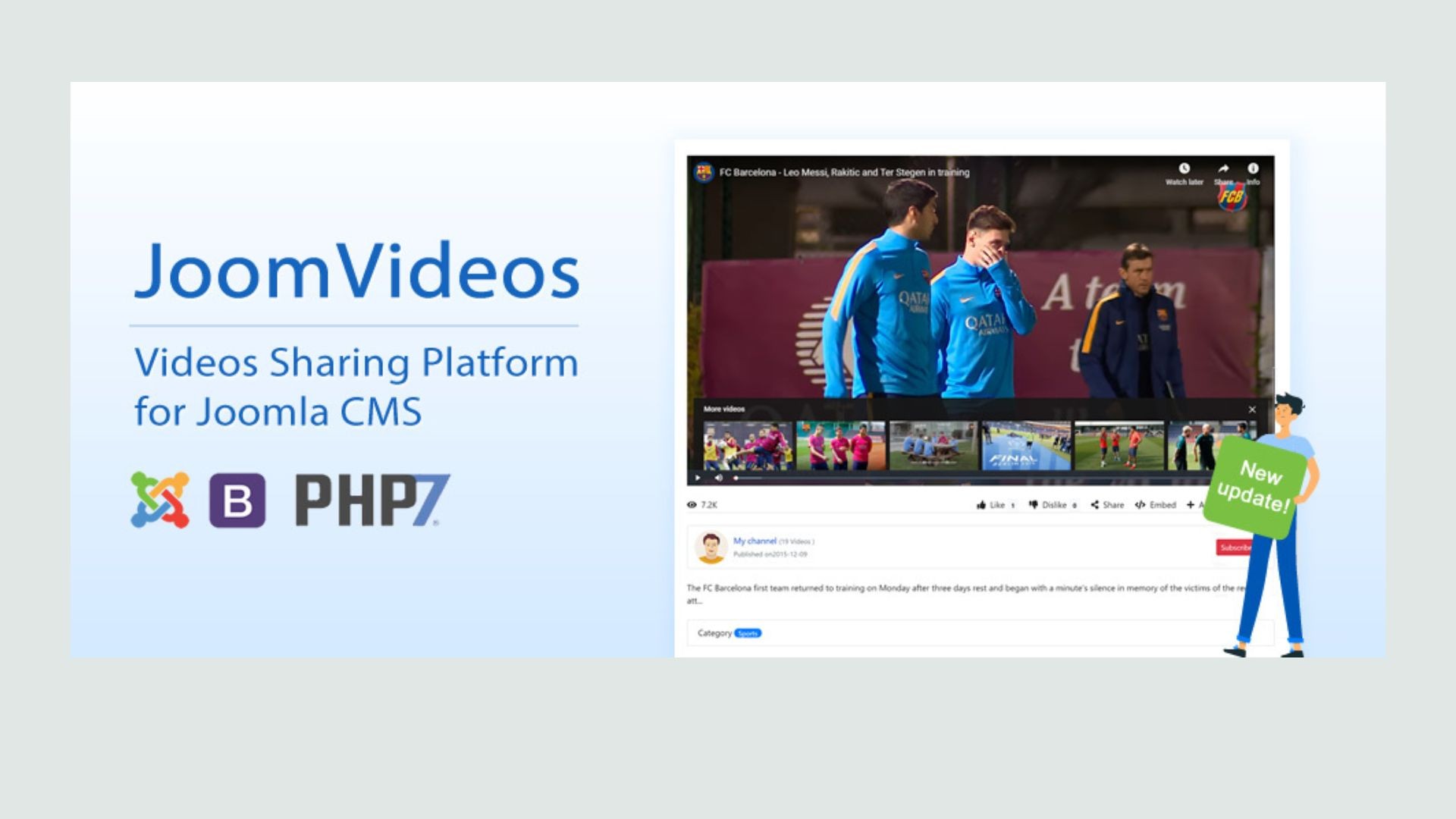Click the Bootstrap B logo icon
Viewport: 1456px width, 819px height.
(x=237, y=500)
